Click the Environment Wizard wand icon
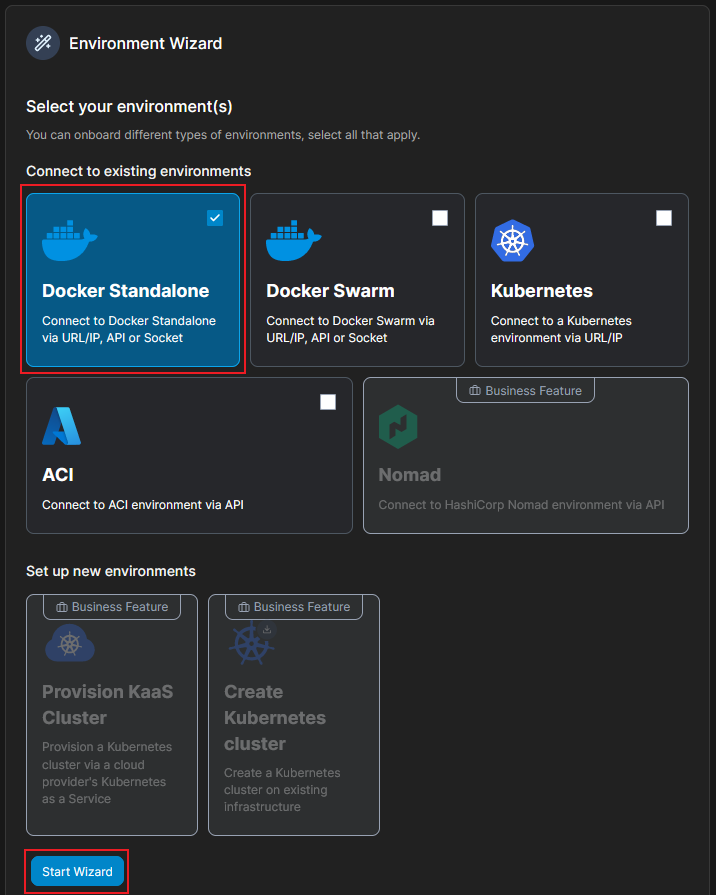The height and width of the screenshot is (895, 716). [x=43, y=43]
